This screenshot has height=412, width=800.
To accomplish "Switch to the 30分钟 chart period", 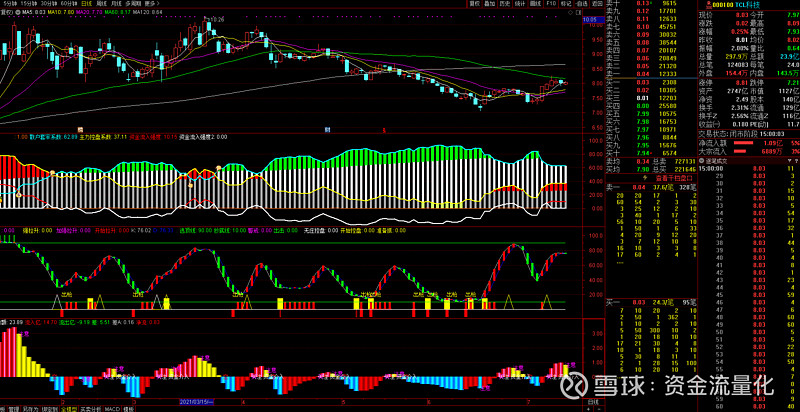I will 47,3.
